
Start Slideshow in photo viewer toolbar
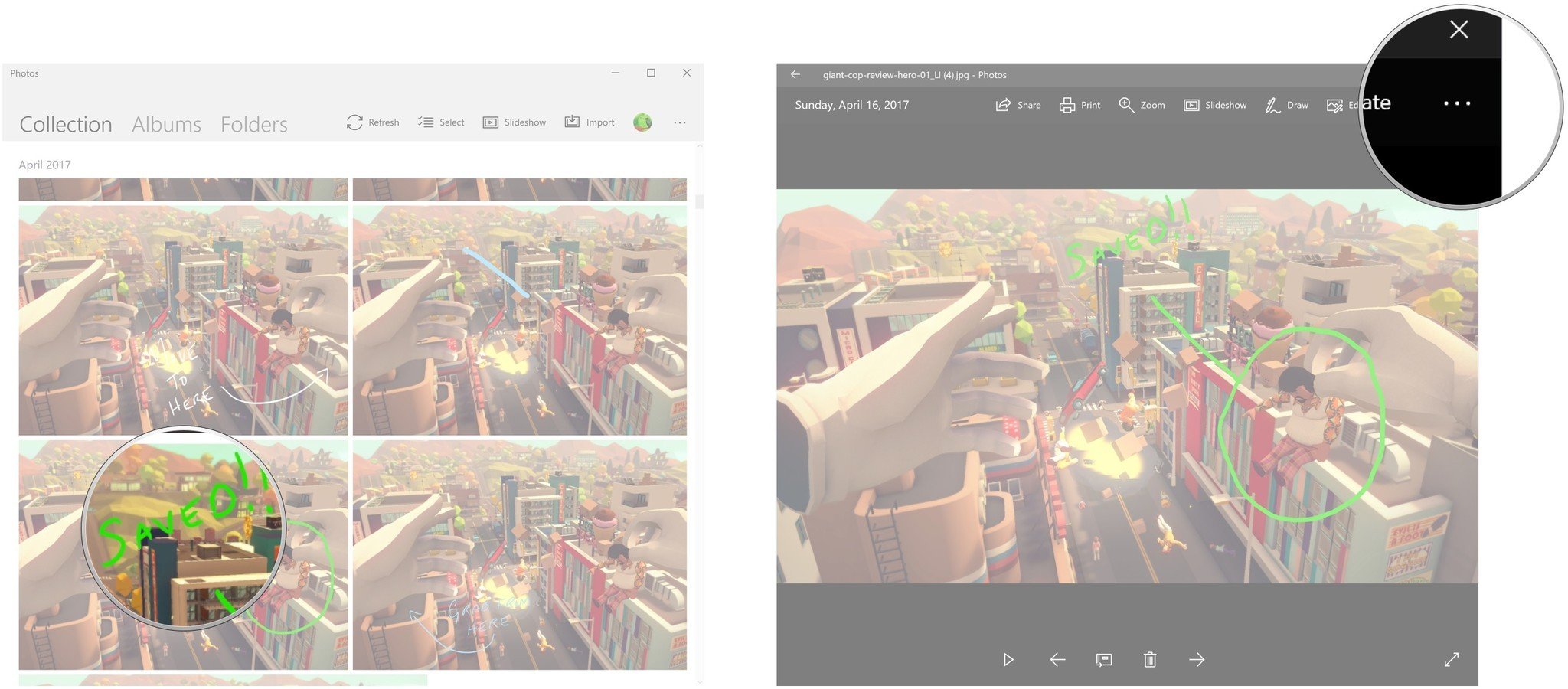pos(1215,105)
